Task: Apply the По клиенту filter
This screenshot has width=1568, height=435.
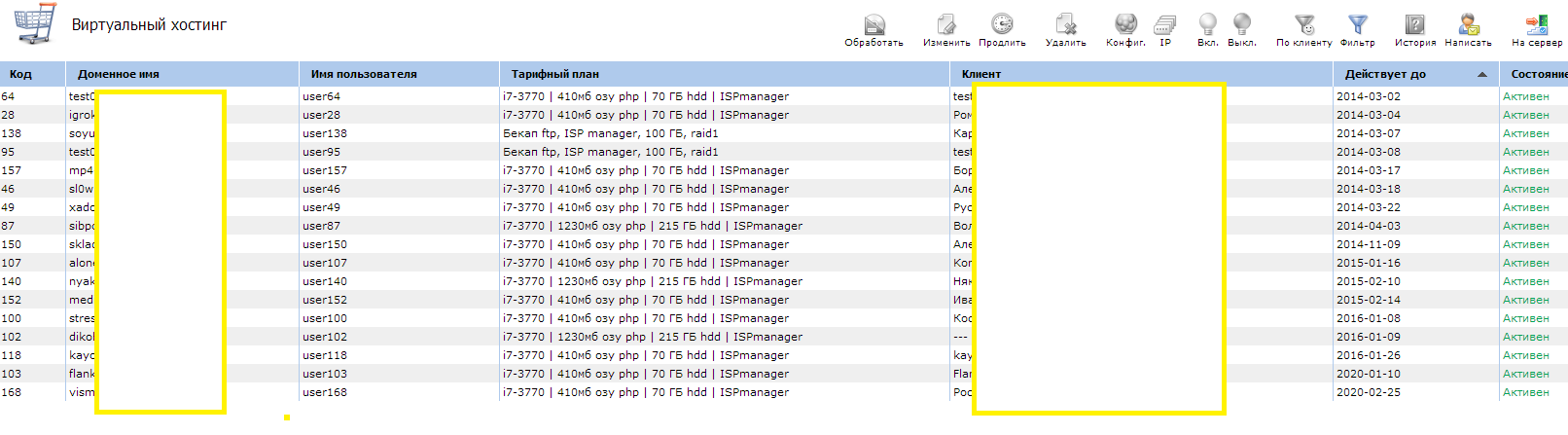Action: point(1303,26)
